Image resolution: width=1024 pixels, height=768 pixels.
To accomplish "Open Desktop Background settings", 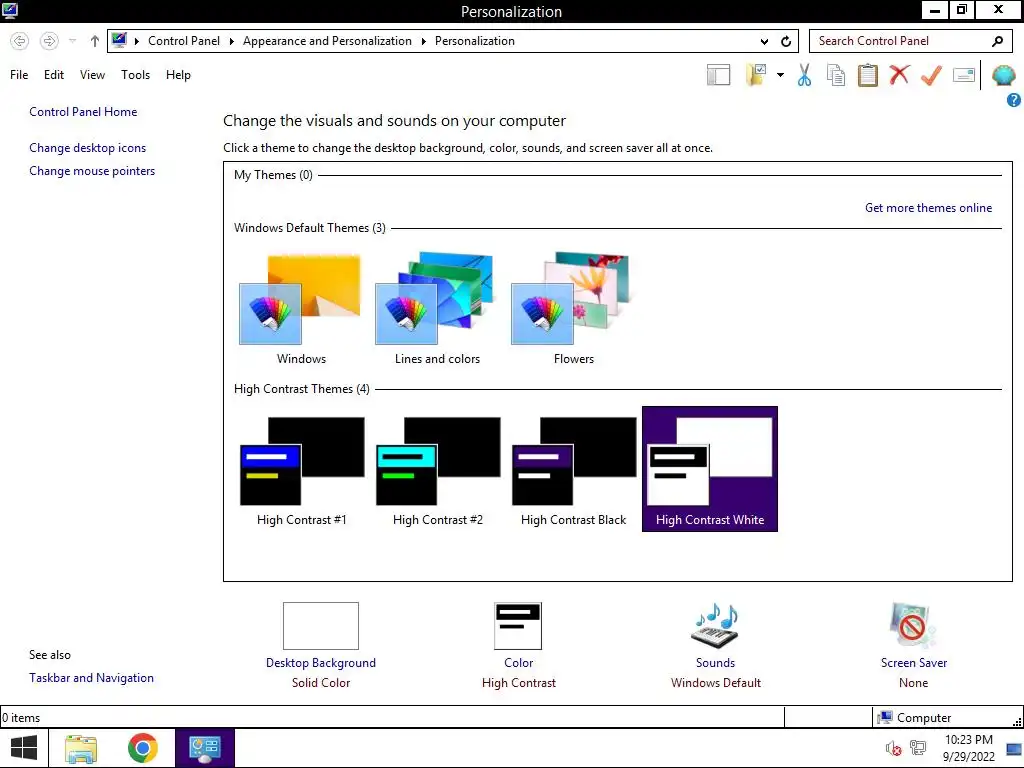I will point(321,645).
